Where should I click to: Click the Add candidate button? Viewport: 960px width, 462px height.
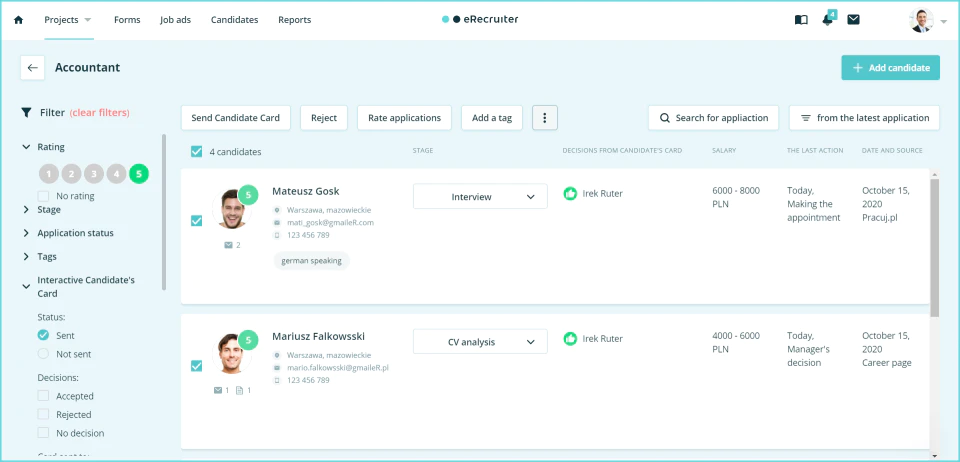pos(890,68)
